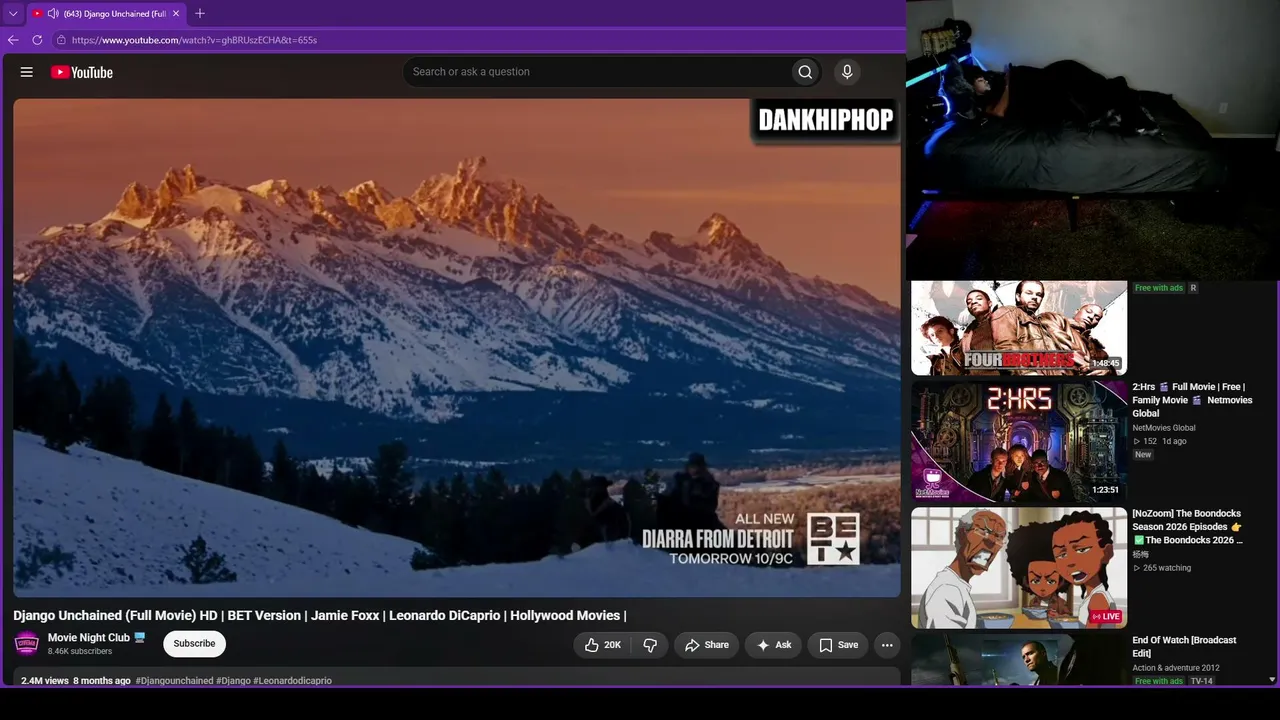Viewport: 1280px width, 720px height.
Task: Click the "New" badge under 2:Hrs video
Action: pyautogui.click(x=1143, y=455)
